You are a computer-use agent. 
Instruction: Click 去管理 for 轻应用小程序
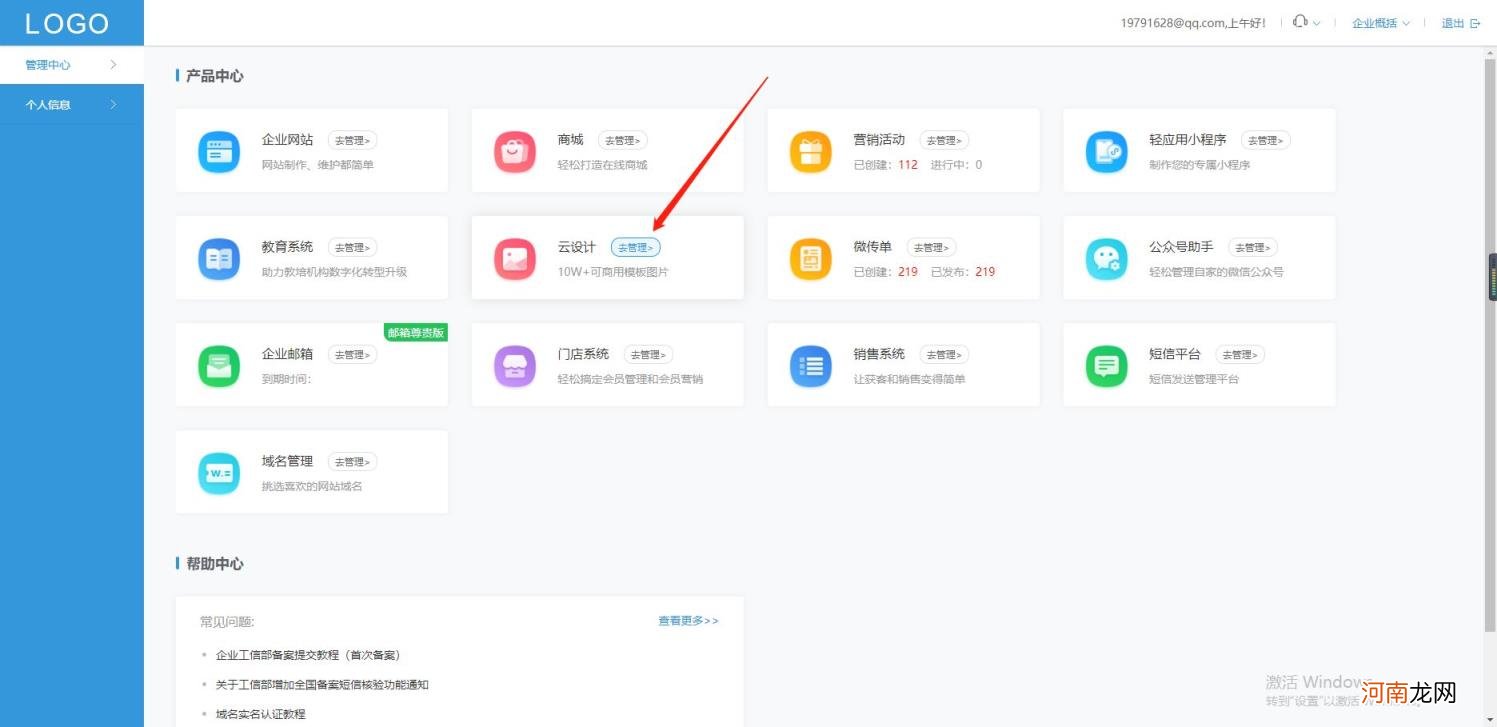[x=1266, y=141]
